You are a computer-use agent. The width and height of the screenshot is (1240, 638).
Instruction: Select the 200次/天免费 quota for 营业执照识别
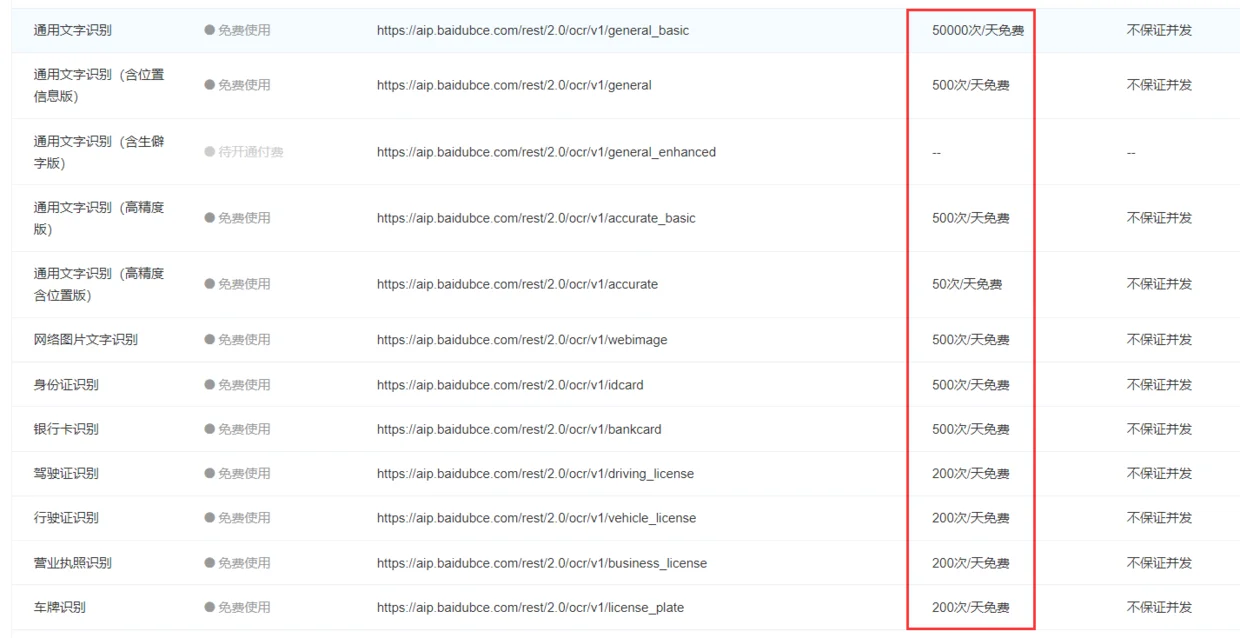click(x=971, y=563)
